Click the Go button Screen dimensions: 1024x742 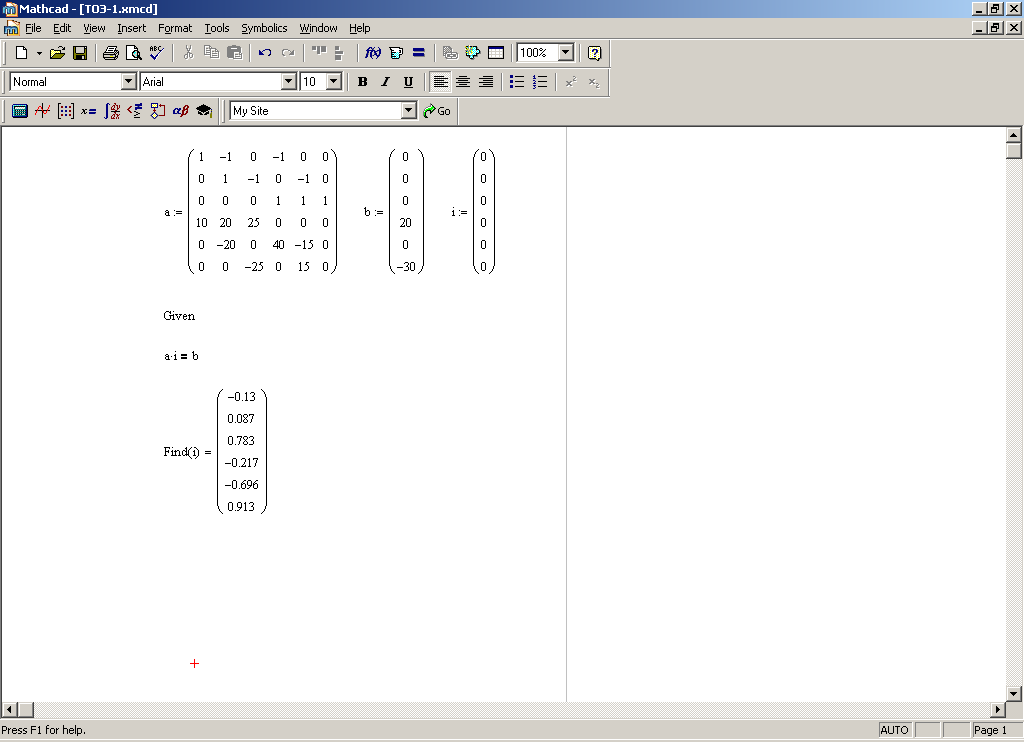tap(437, 111)
